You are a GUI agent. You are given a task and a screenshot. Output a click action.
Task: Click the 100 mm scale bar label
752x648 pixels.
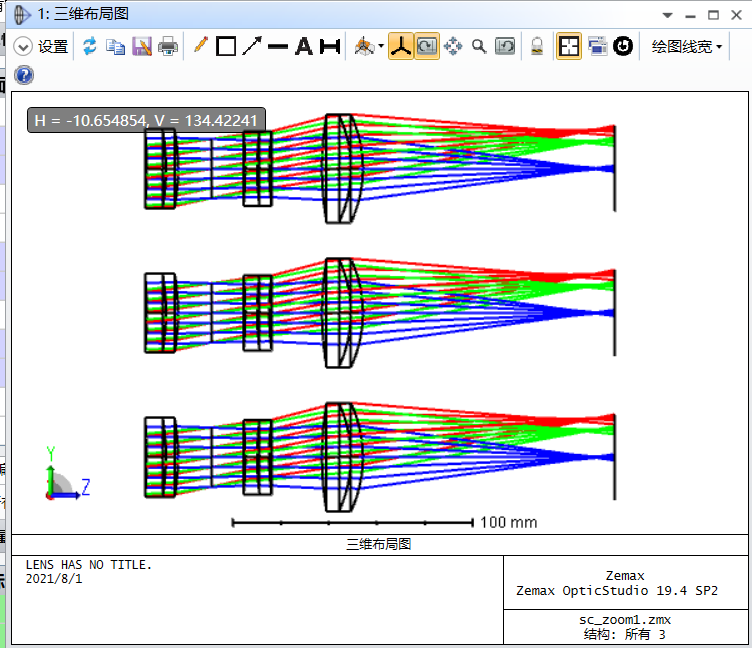[508, 522]
